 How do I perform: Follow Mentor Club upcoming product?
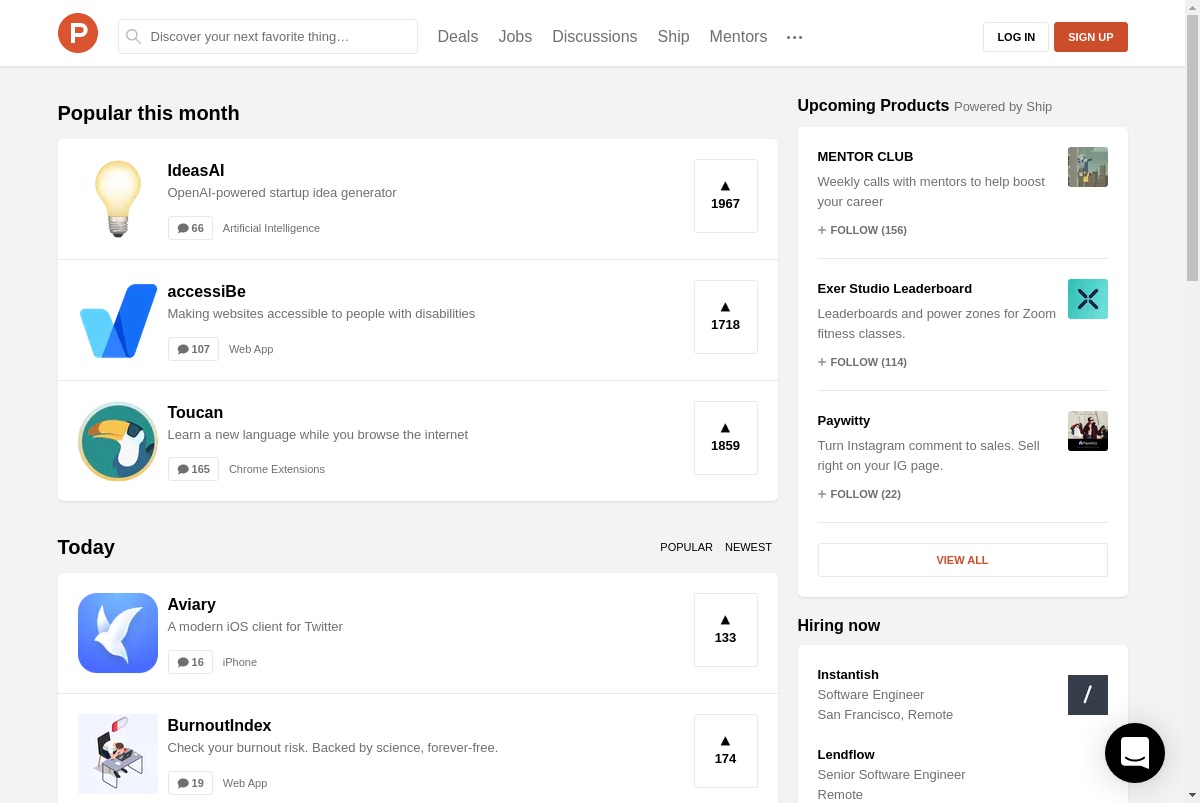point(862,230)
